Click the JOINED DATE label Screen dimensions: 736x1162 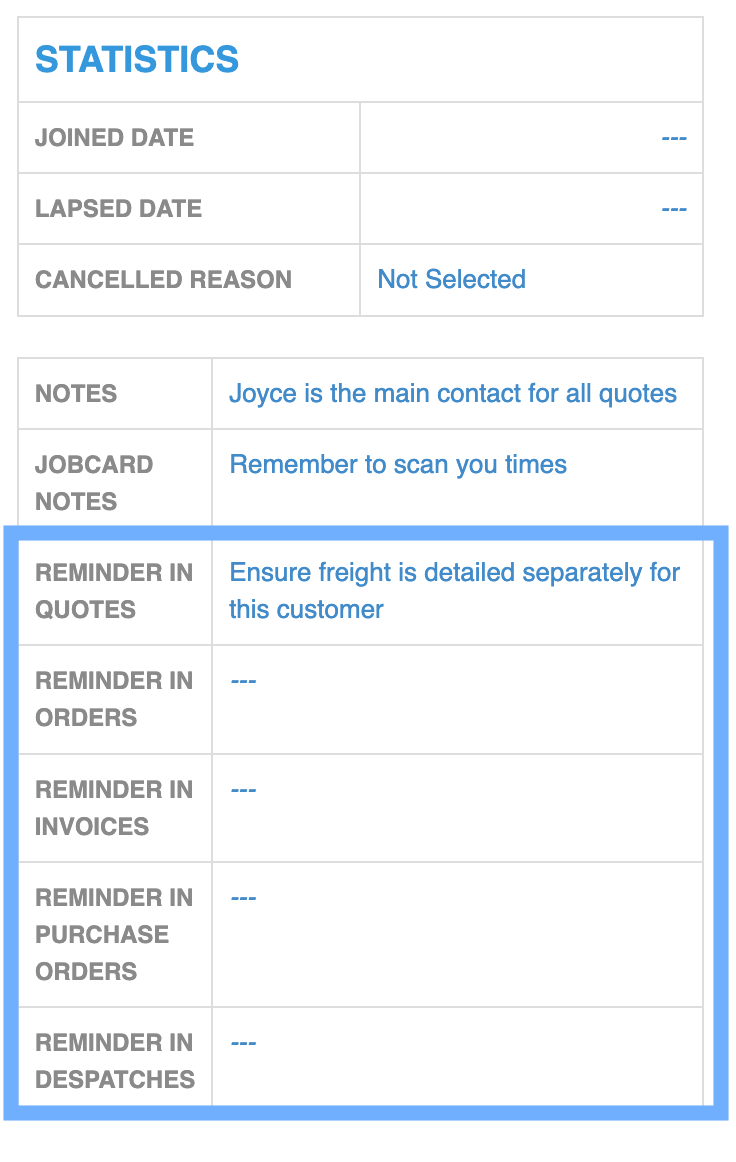(x=114, y=138)
